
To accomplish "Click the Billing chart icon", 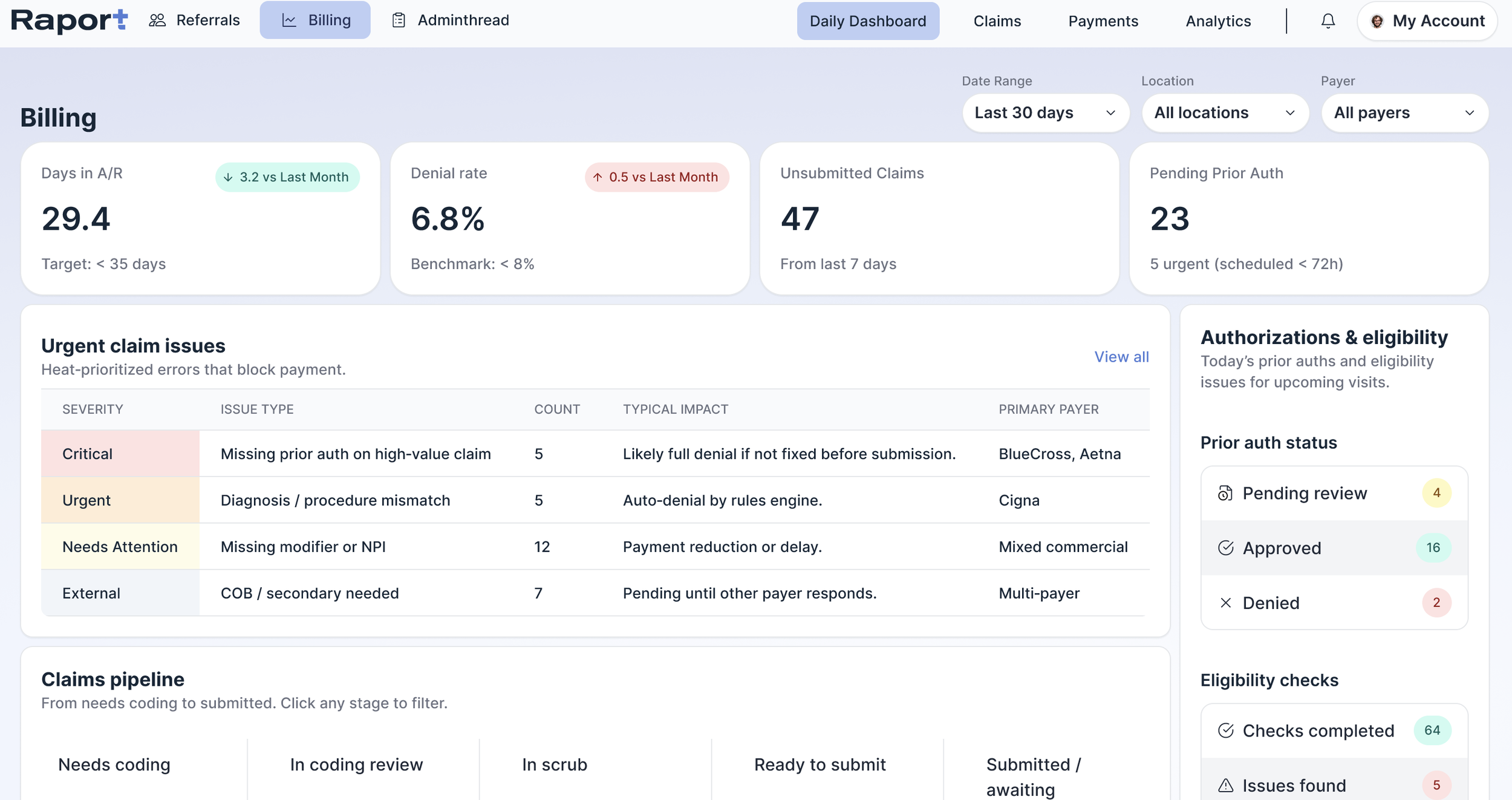I will 289,21.
